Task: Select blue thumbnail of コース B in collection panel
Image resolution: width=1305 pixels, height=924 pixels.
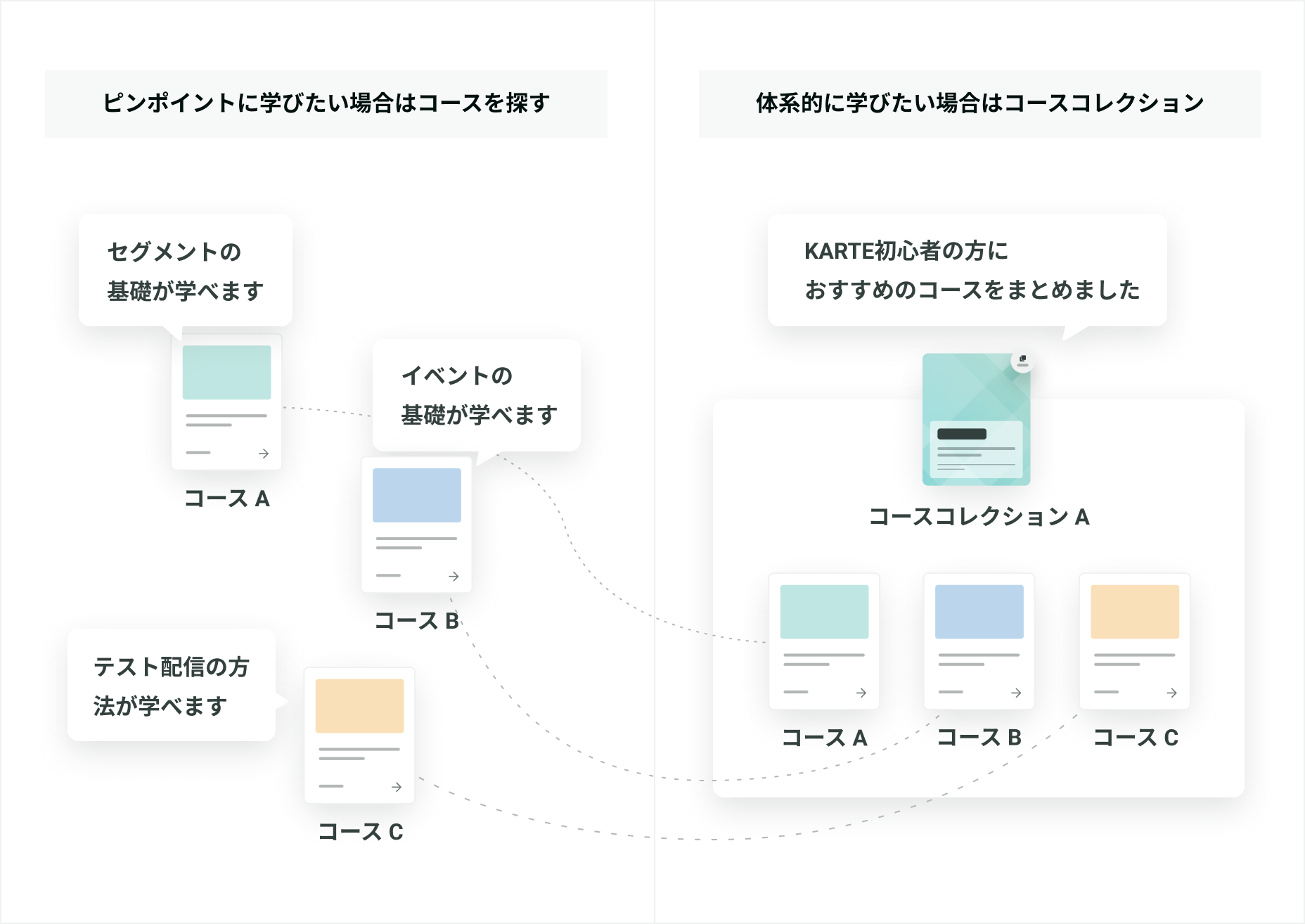Action: coord(979,612)
